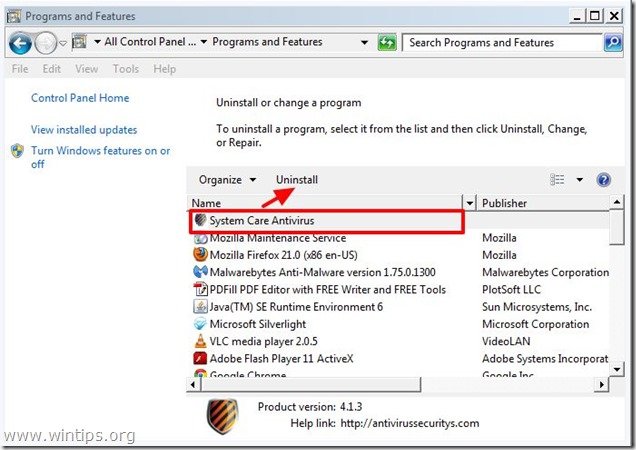Click the shield icon beside Windows features

[17, 151]
